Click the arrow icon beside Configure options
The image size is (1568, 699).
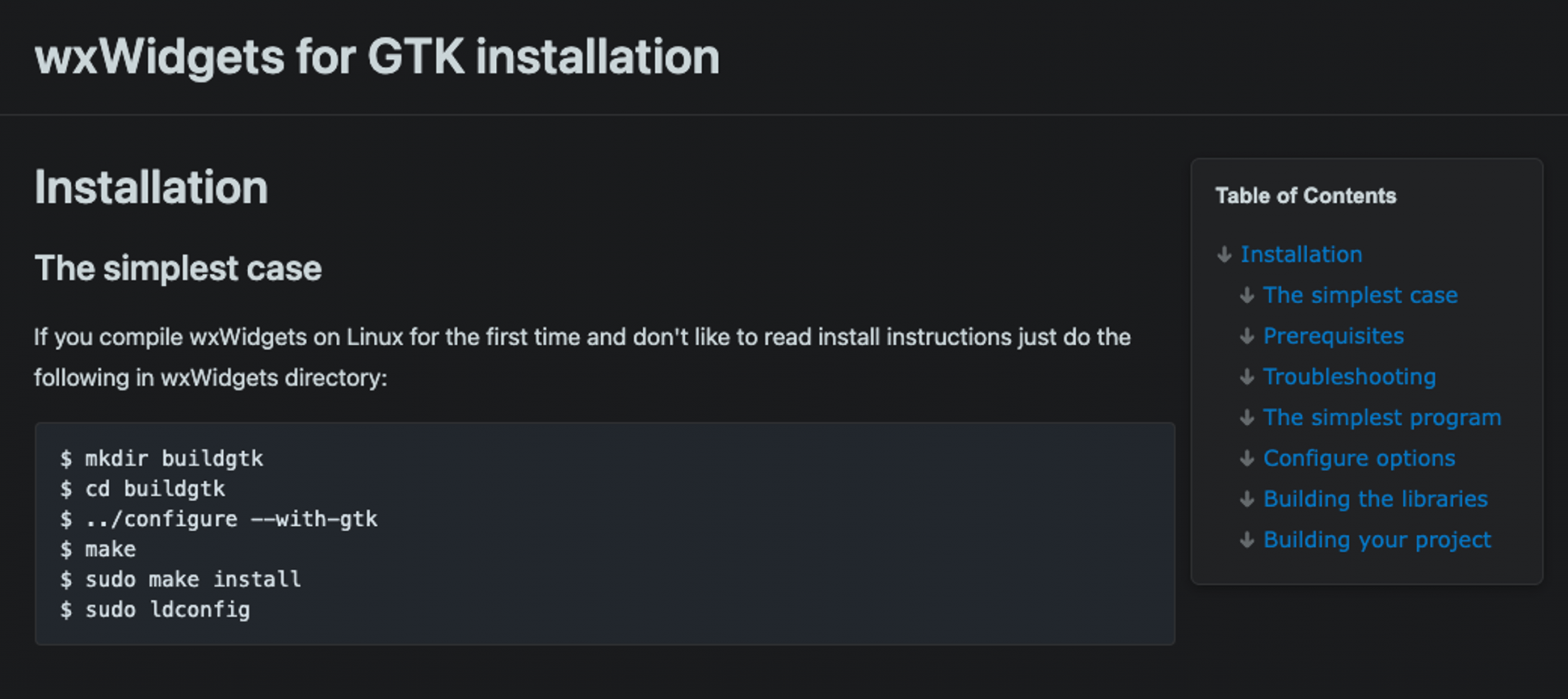tap(1247, 458)
